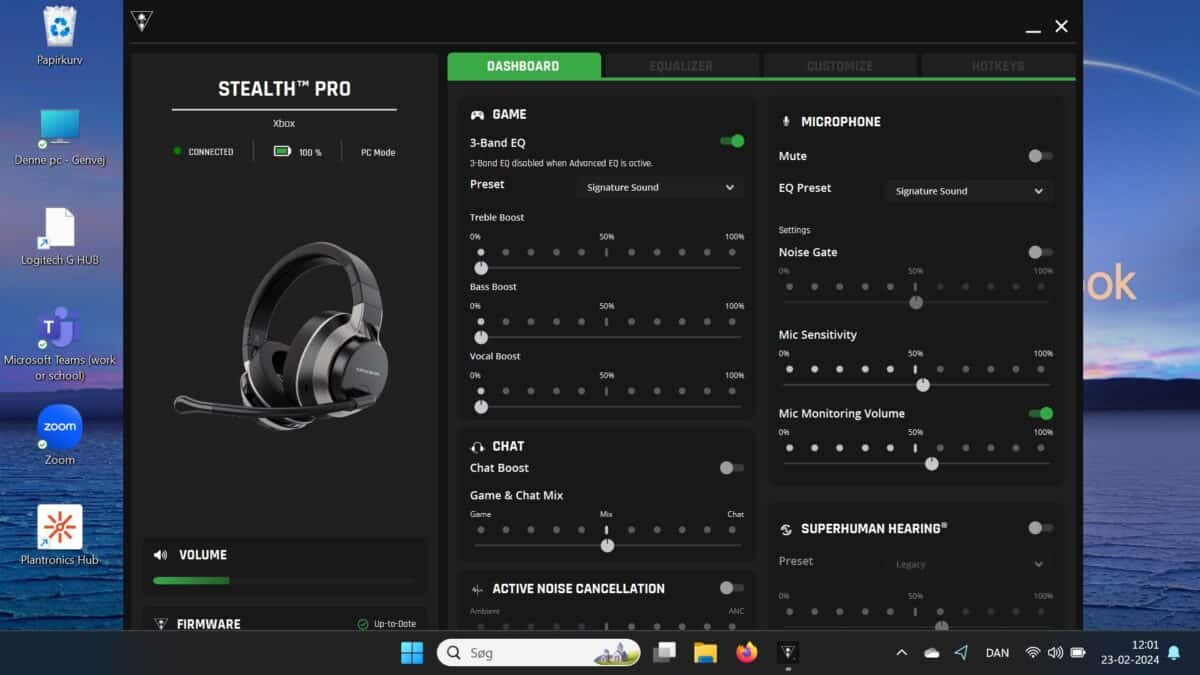Switch to the Equalizer tab
The height and width of the screenshot is (675, 1200).
681,66
